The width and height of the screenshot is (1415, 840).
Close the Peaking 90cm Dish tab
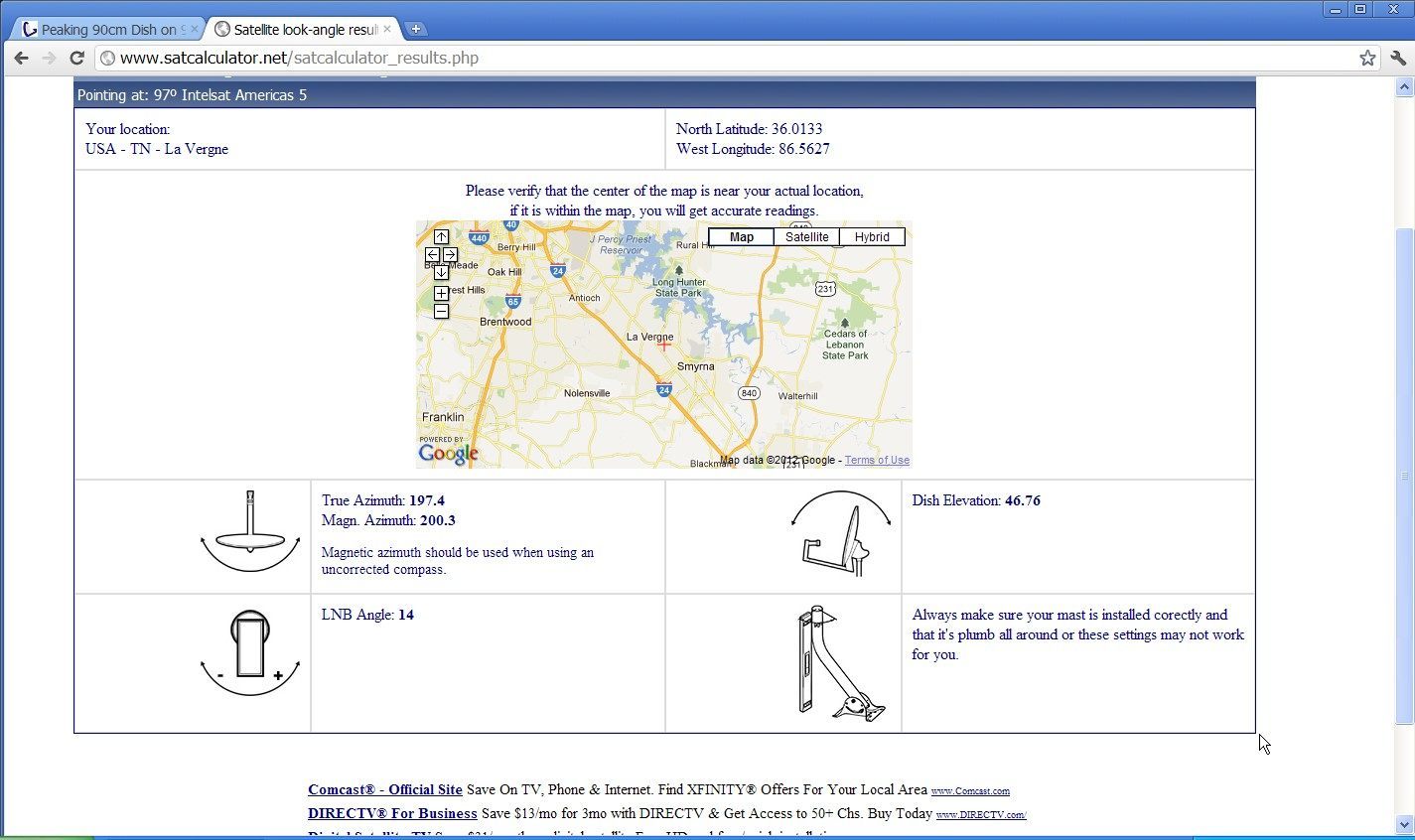click(194, 29)
